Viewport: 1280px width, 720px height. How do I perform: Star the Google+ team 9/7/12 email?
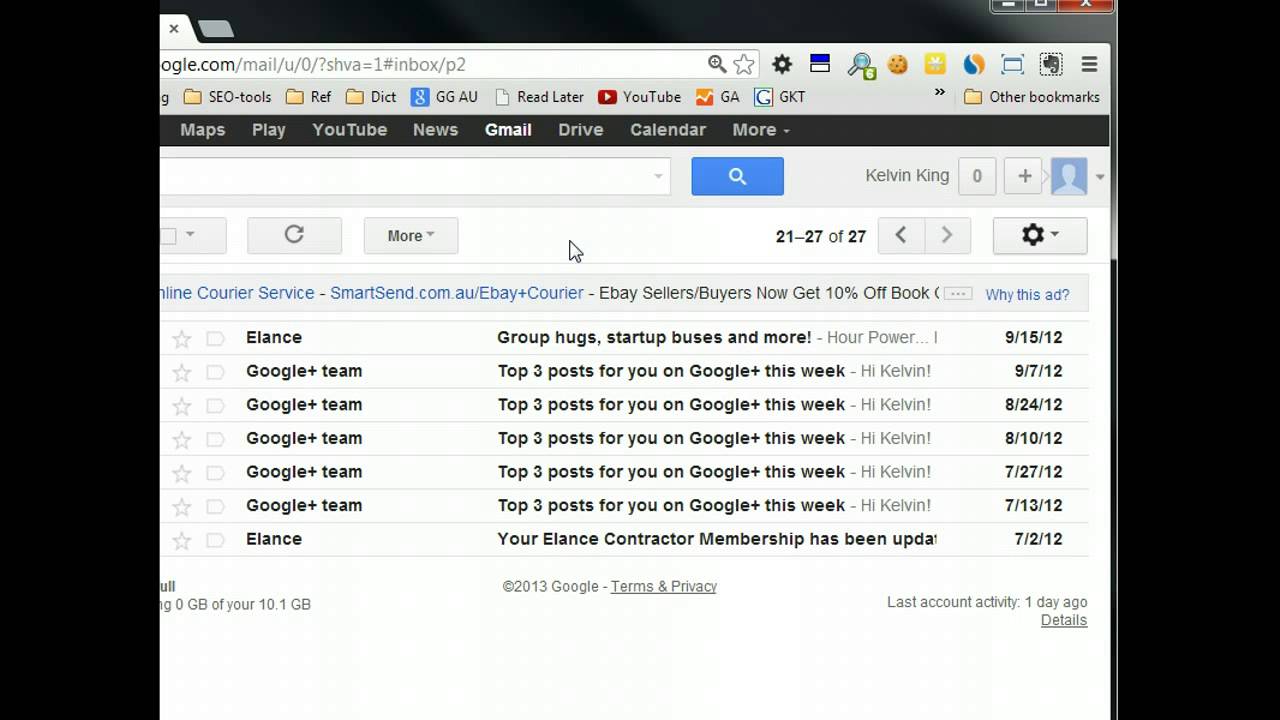(181, 372)
